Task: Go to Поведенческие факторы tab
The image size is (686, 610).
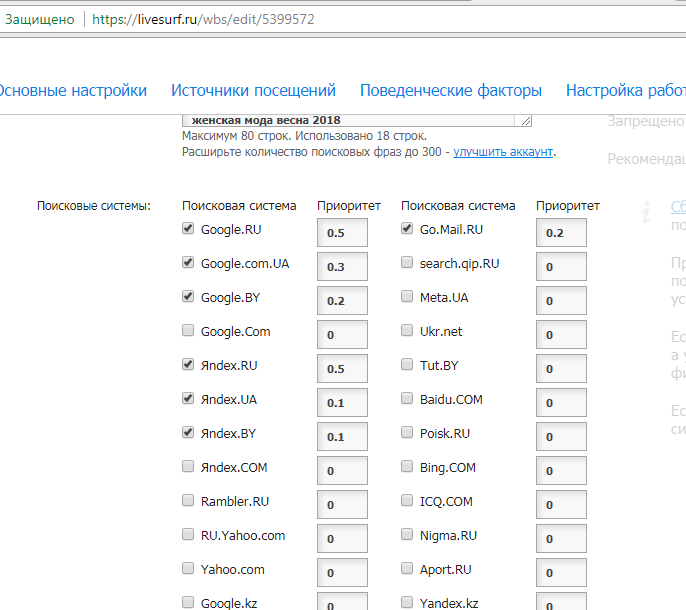Action: (x=450, y=91)
